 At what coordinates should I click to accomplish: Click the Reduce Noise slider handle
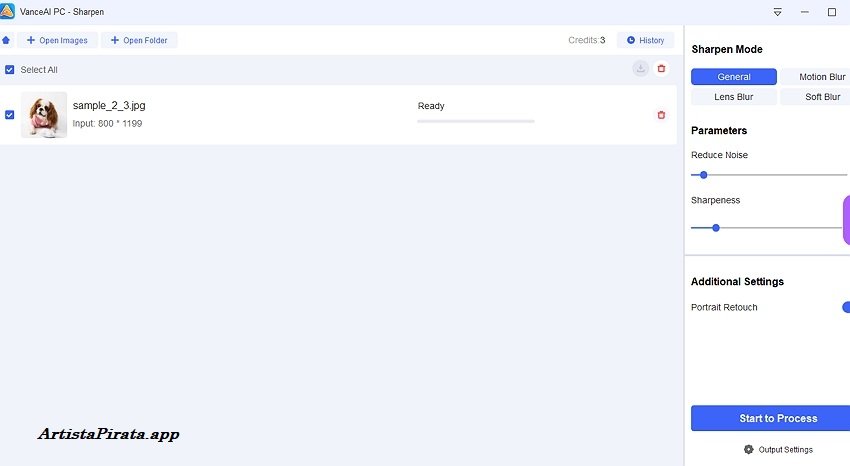tap(703, 175)
